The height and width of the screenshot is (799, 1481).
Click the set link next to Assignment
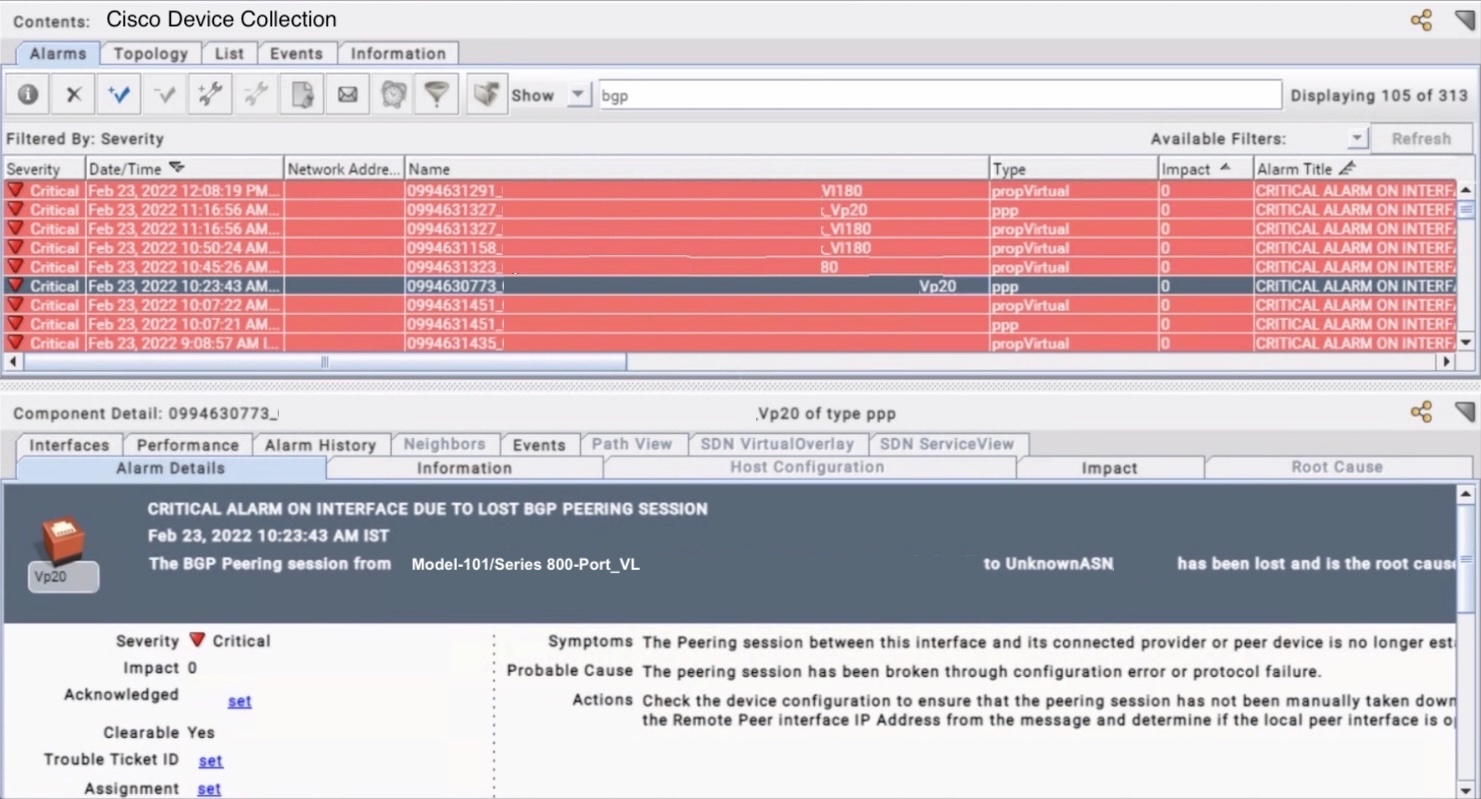click(209, 789)
